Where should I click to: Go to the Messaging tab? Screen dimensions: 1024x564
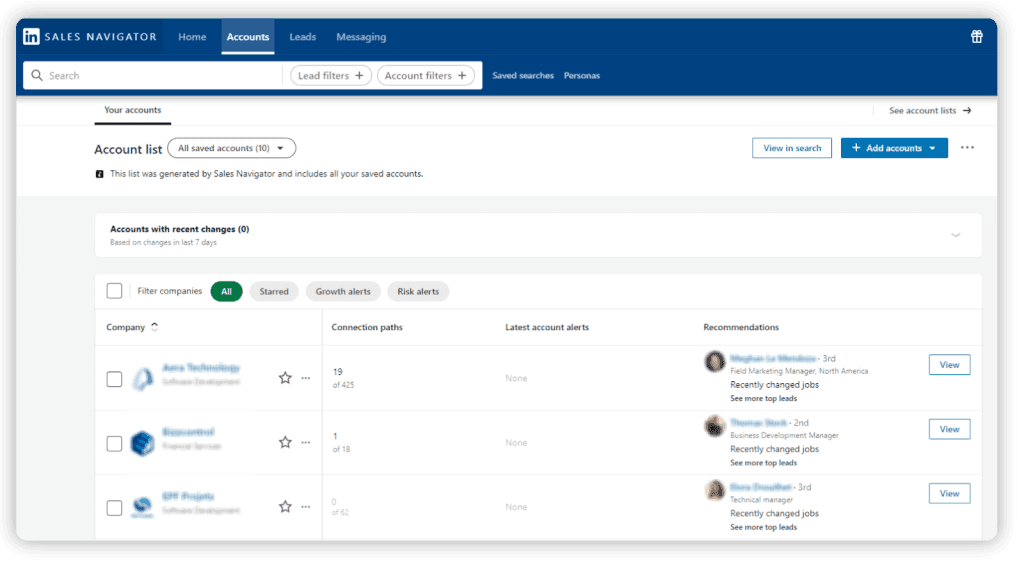pyautogui.click(x=361, y=37)
